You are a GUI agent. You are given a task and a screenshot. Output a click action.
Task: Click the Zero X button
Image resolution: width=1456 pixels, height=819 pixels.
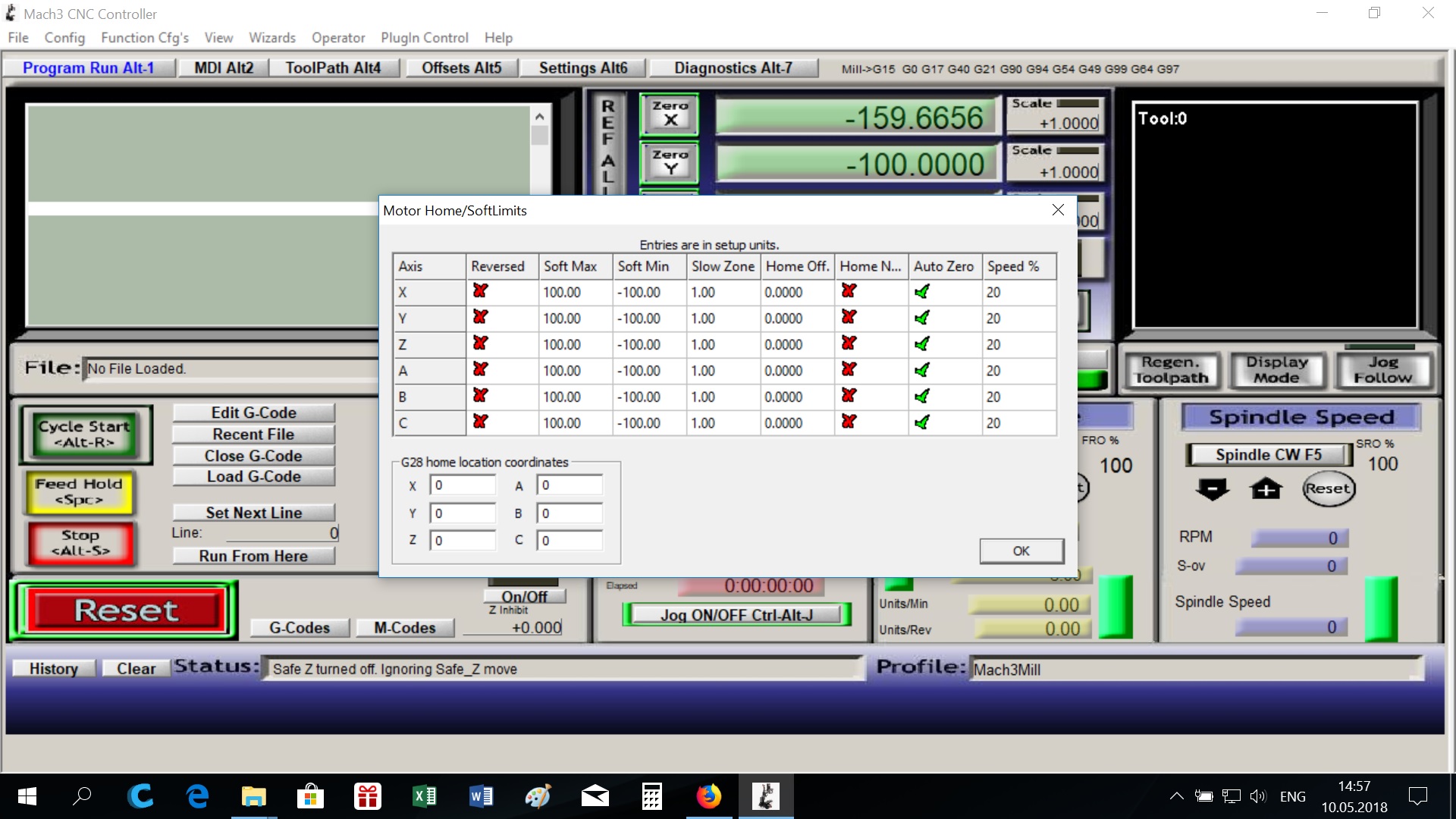[x=670, y=115]
